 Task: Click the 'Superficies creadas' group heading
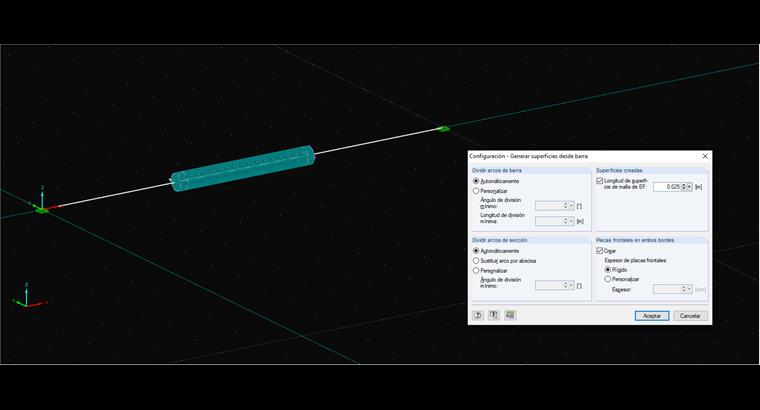pyautogui.click(x=619, y=170)
